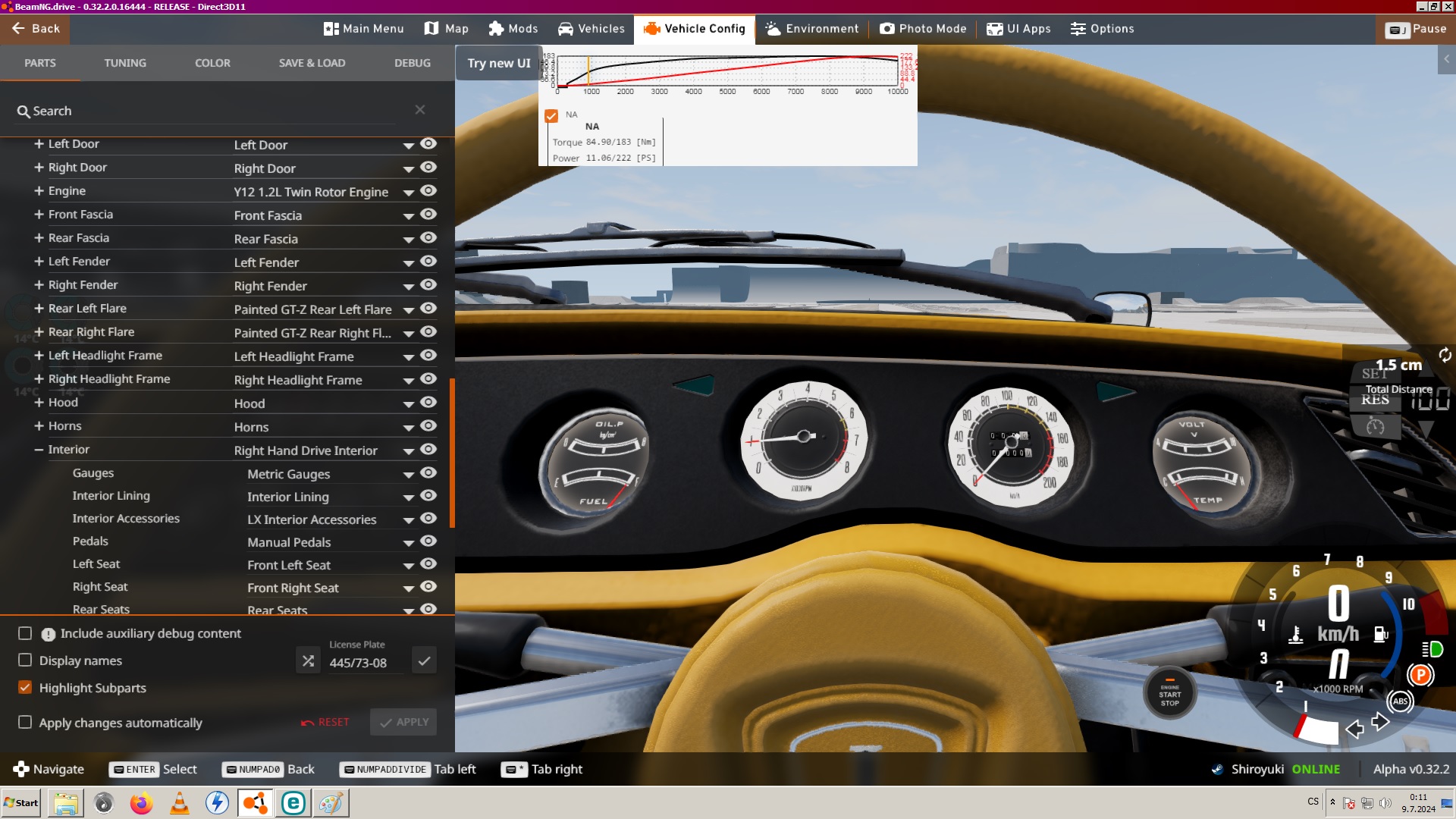The image size is (1456, 819).
Task: Click the headlights indicator icon
Action: point(1432,649)
